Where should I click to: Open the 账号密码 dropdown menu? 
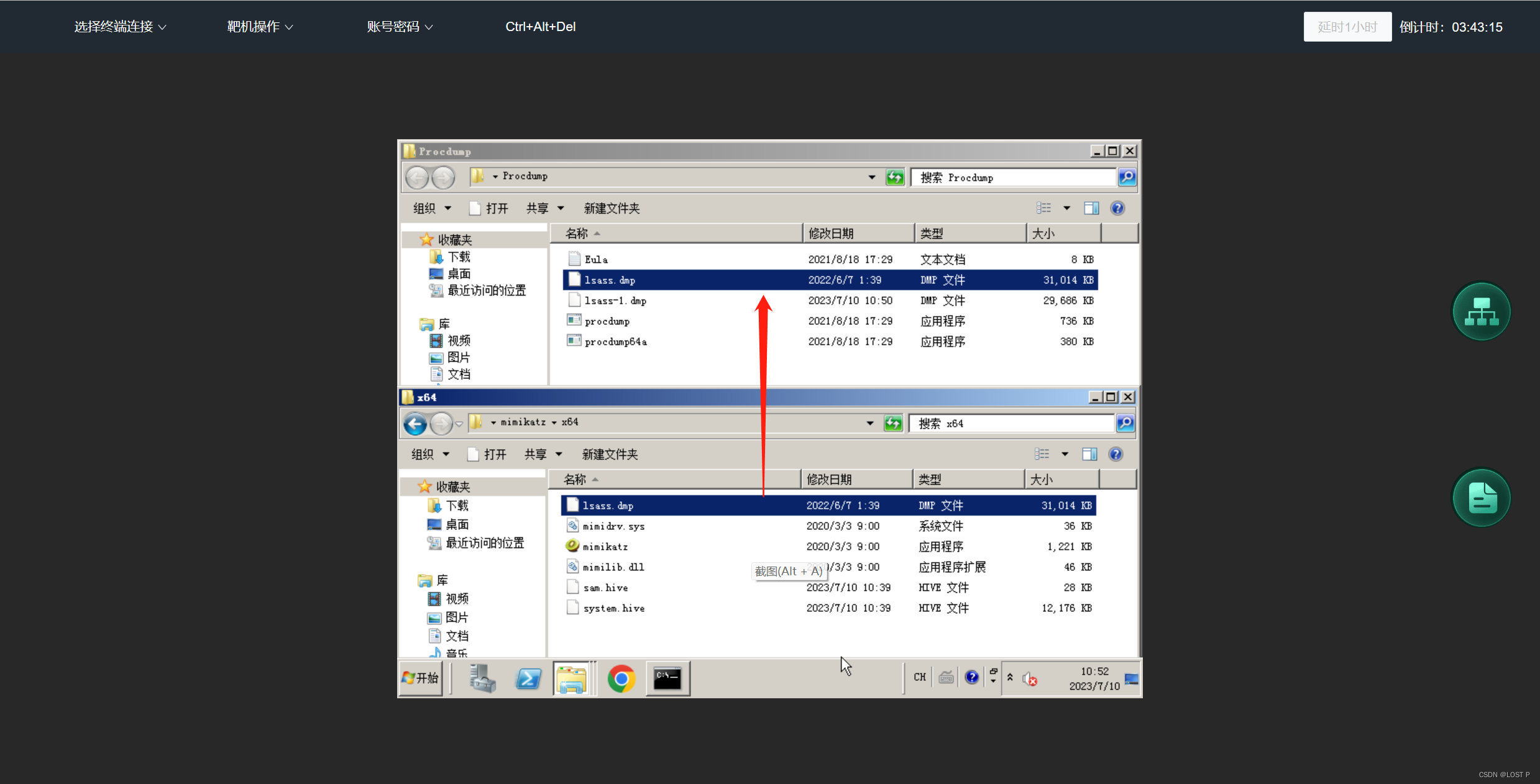(x=400, y=27)
